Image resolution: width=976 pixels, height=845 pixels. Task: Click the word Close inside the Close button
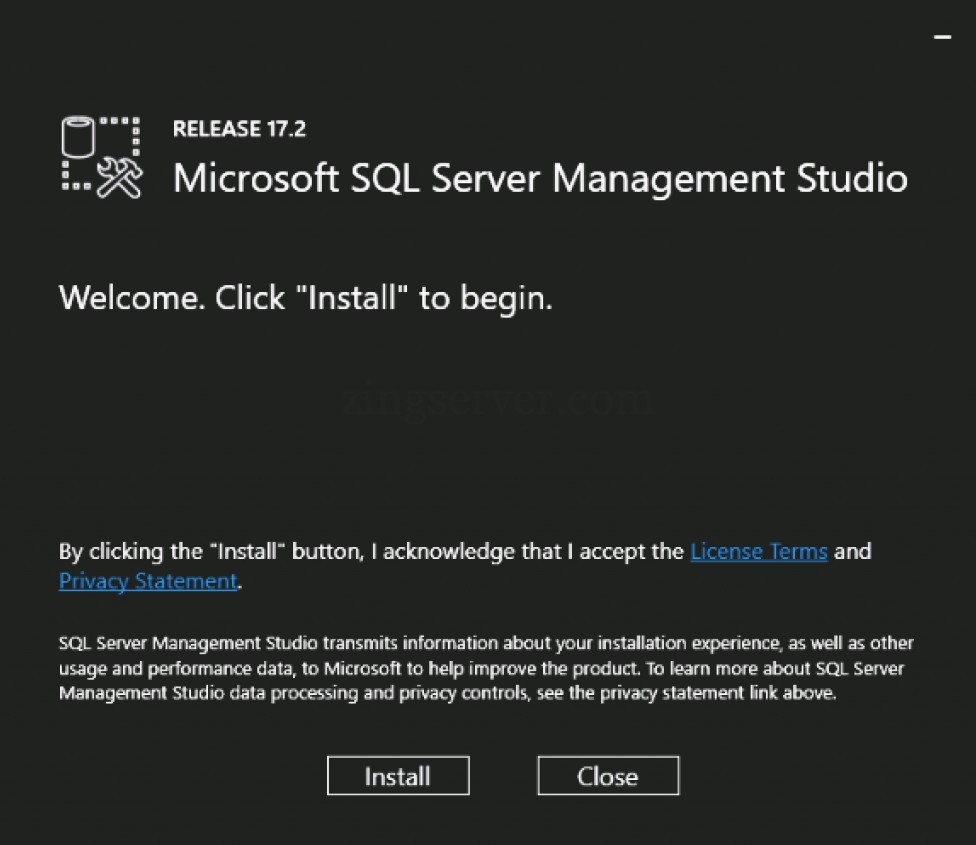pyautogui.click(x=607, y=776)
